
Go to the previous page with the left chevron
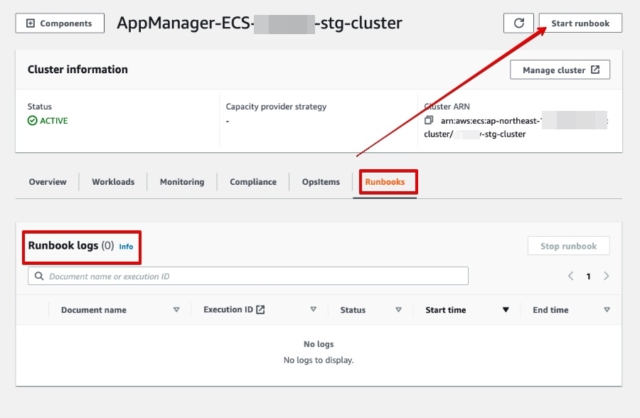tap(571, 276)
